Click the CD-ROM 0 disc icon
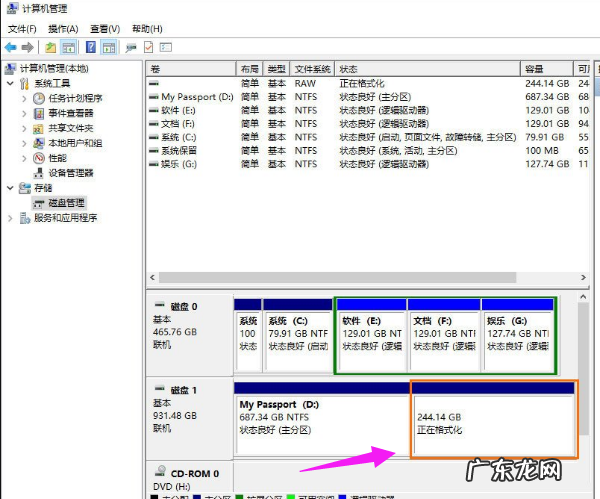Viewport: 600px width, 499px height. tap(161, 471)
